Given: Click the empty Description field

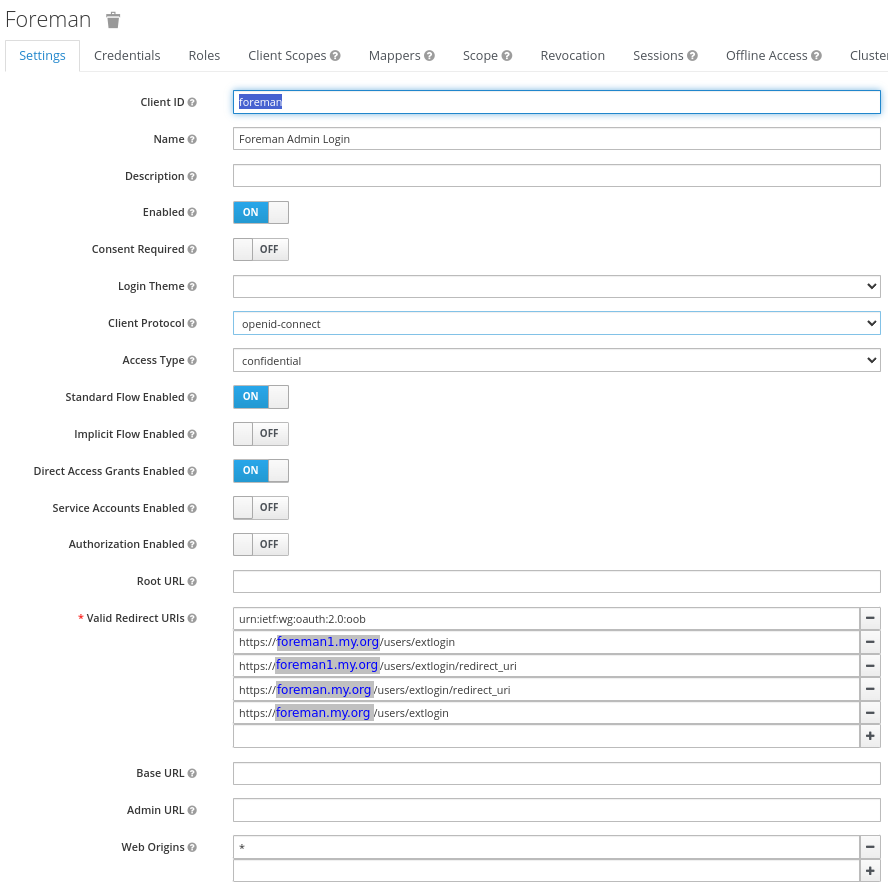Looking at the screenshot, I should (x=557, y=176).
